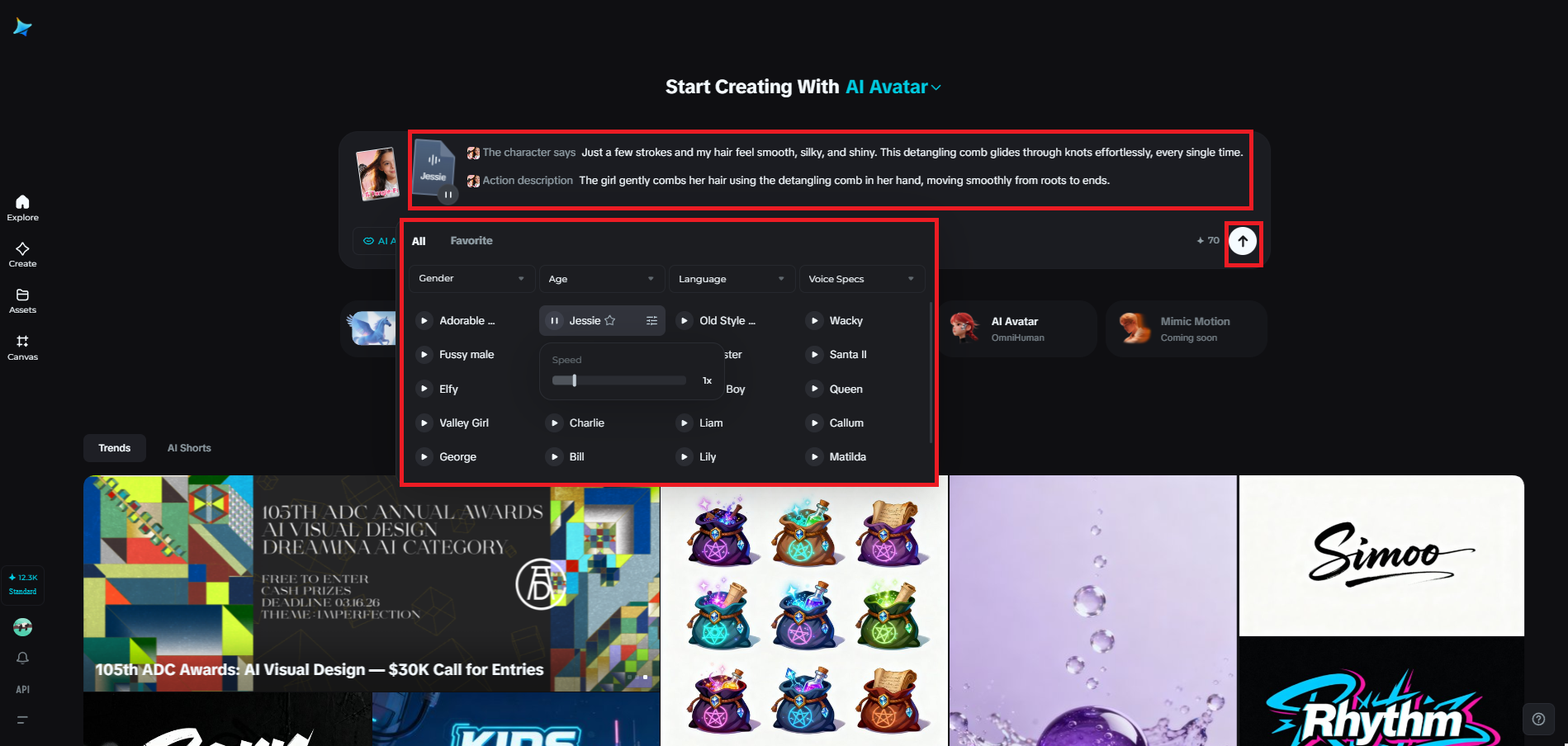Pause the Jessie voice preview

554,321
